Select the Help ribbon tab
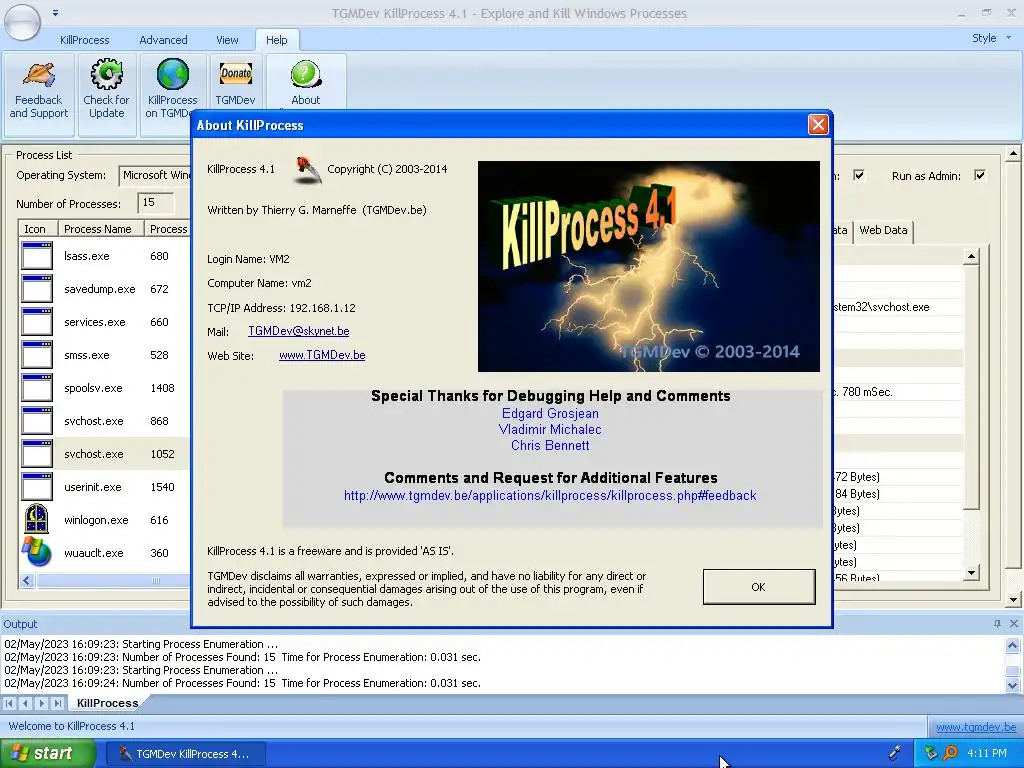This screenshot has height=768, width=1024. point(276,40)
